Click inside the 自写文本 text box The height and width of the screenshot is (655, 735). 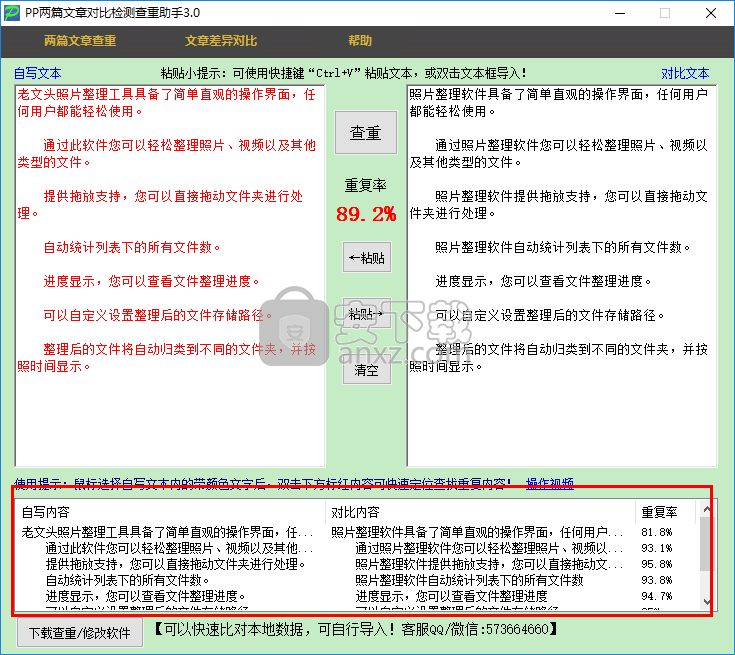[x=170, y=276]
